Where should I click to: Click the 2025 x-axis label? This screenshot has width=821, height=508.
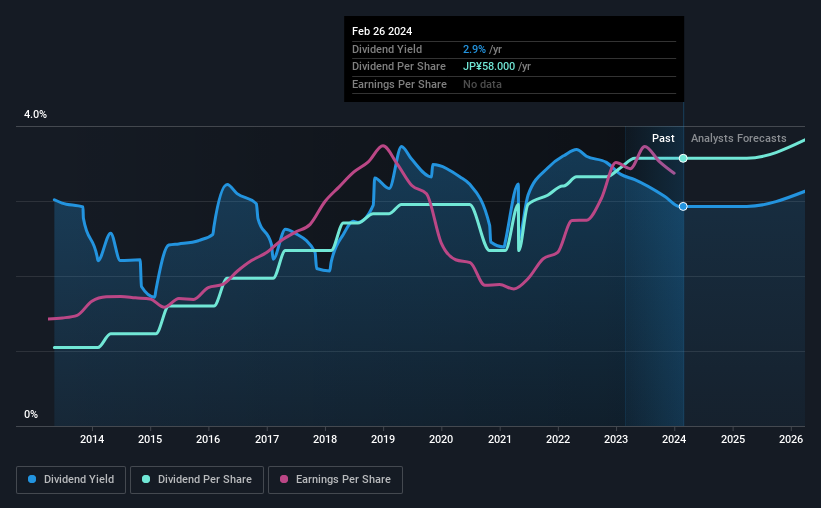click(733, 439)
